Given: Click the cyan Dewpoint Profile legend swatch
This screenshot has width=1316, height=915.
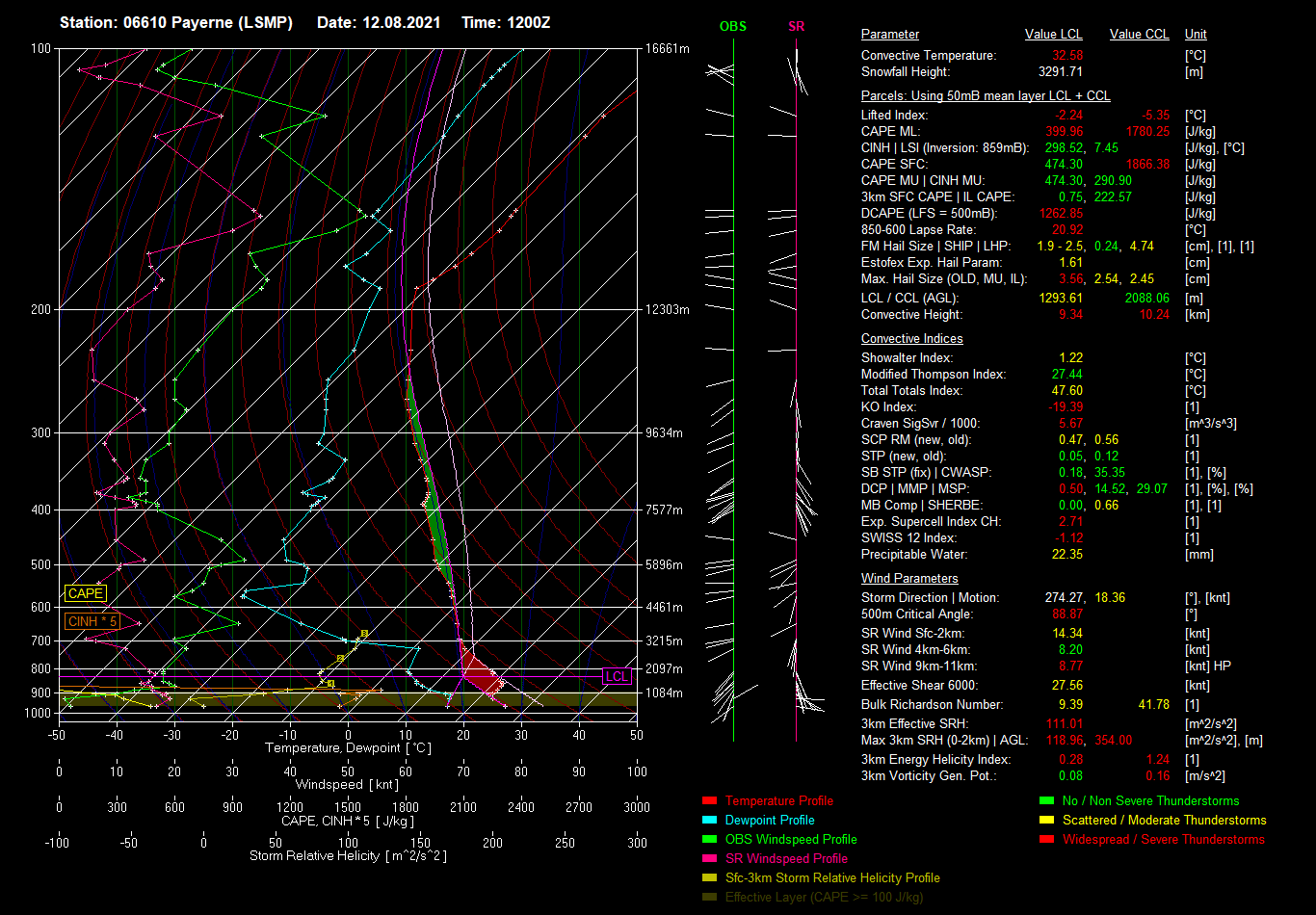Looking at the screenshot, I should click(710, 821).
